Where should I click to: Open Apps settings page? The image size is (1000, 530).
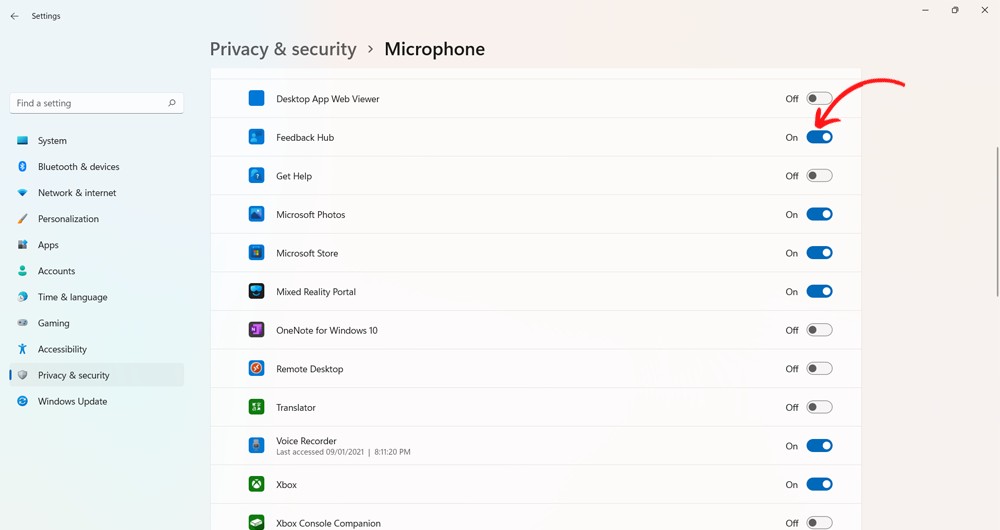97,245
